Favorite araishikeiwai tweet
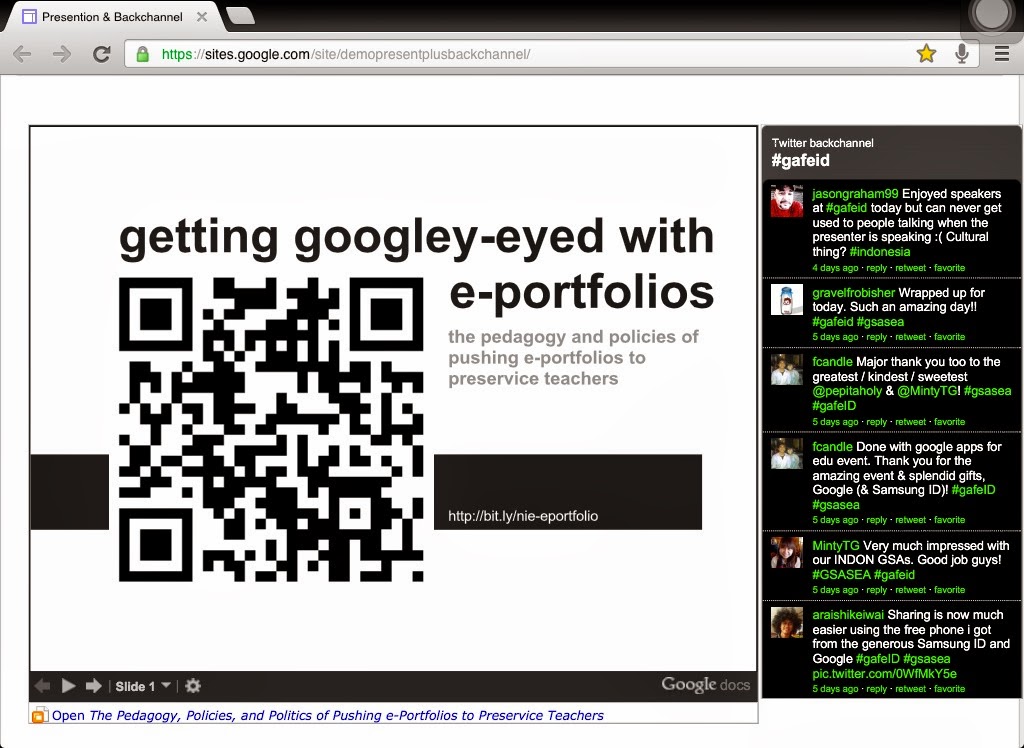The image size is (1024, 748). (x=950, y=689)
